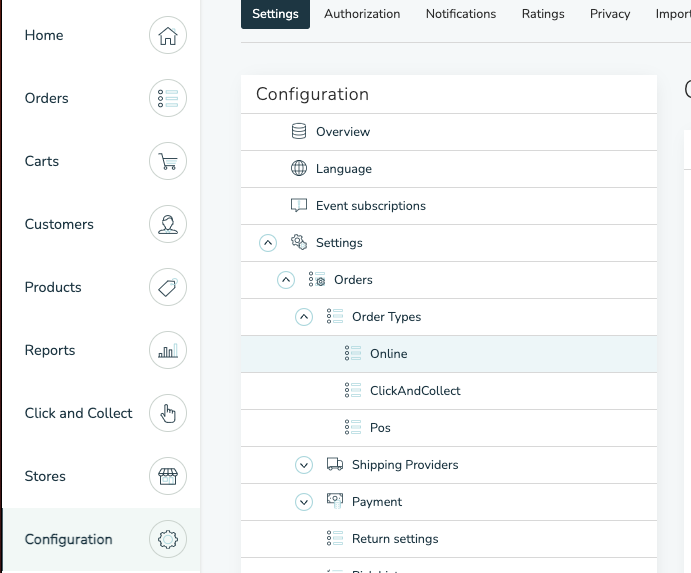Collapse the Orders tree node chevron
Screen dimensions: 691x573
click(286, 280)
